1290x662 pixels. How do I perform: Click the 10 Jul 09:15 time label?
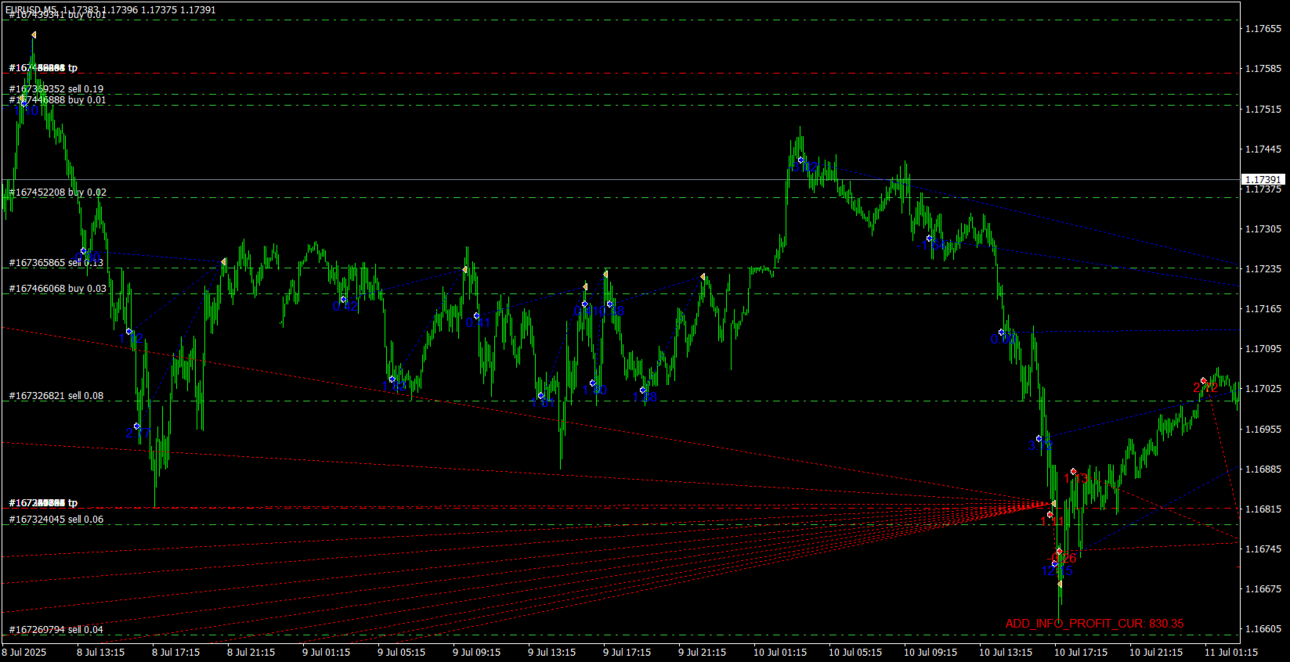[x=929, y=652]
